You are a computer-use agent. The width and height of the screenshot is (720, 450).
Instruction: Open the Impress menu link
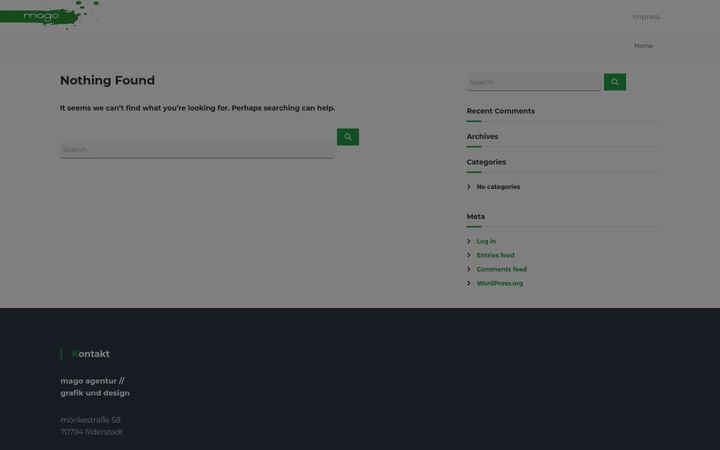click(646, 17)
